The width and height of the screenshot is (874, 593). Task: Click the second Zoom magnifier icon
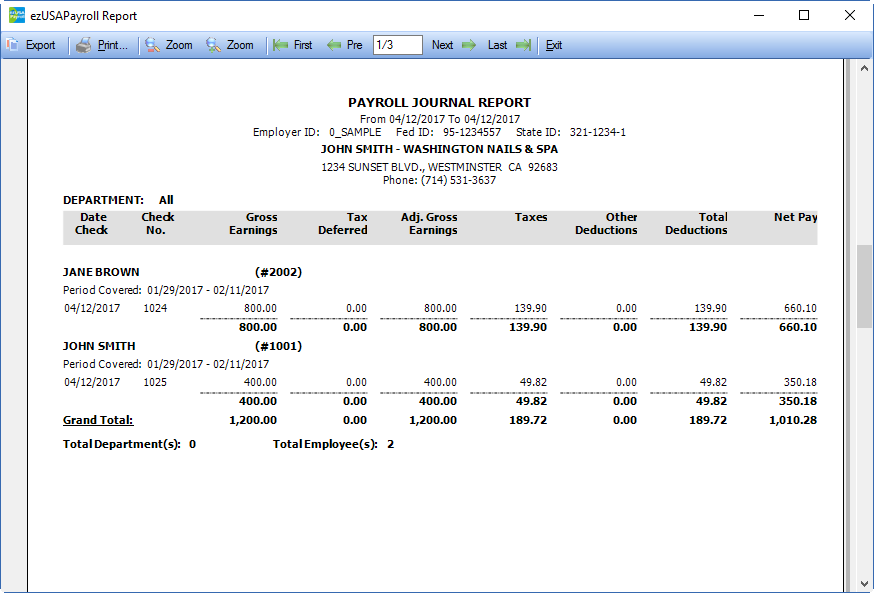click(x=213, y=45)
